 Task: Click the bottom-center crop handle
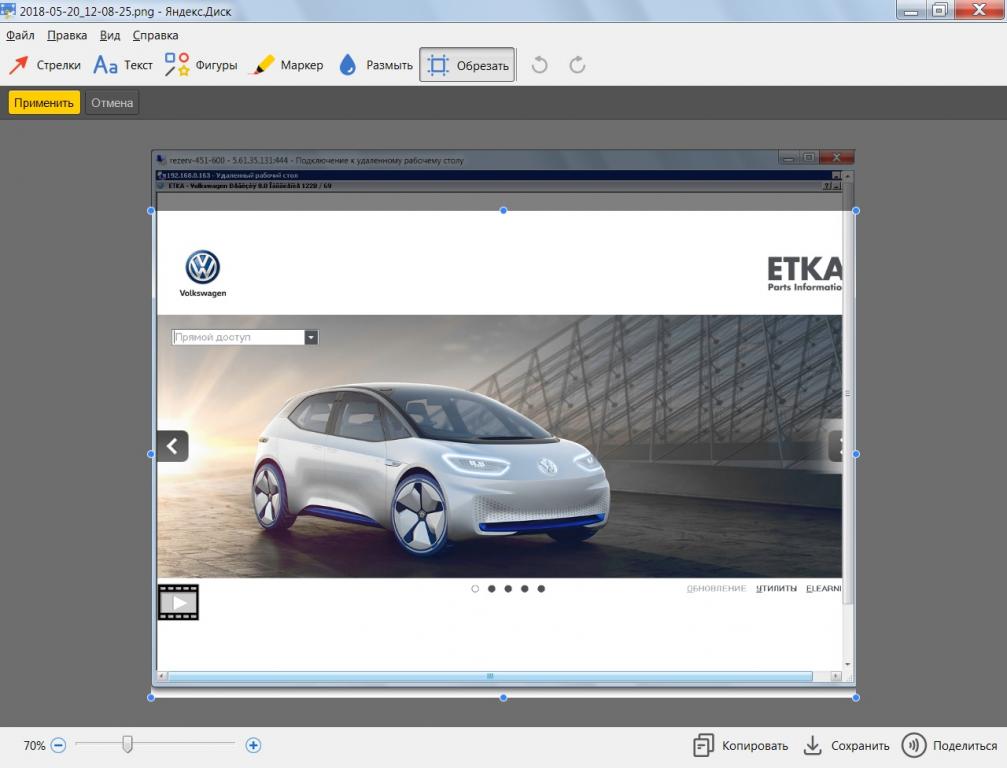pos(504,697)
